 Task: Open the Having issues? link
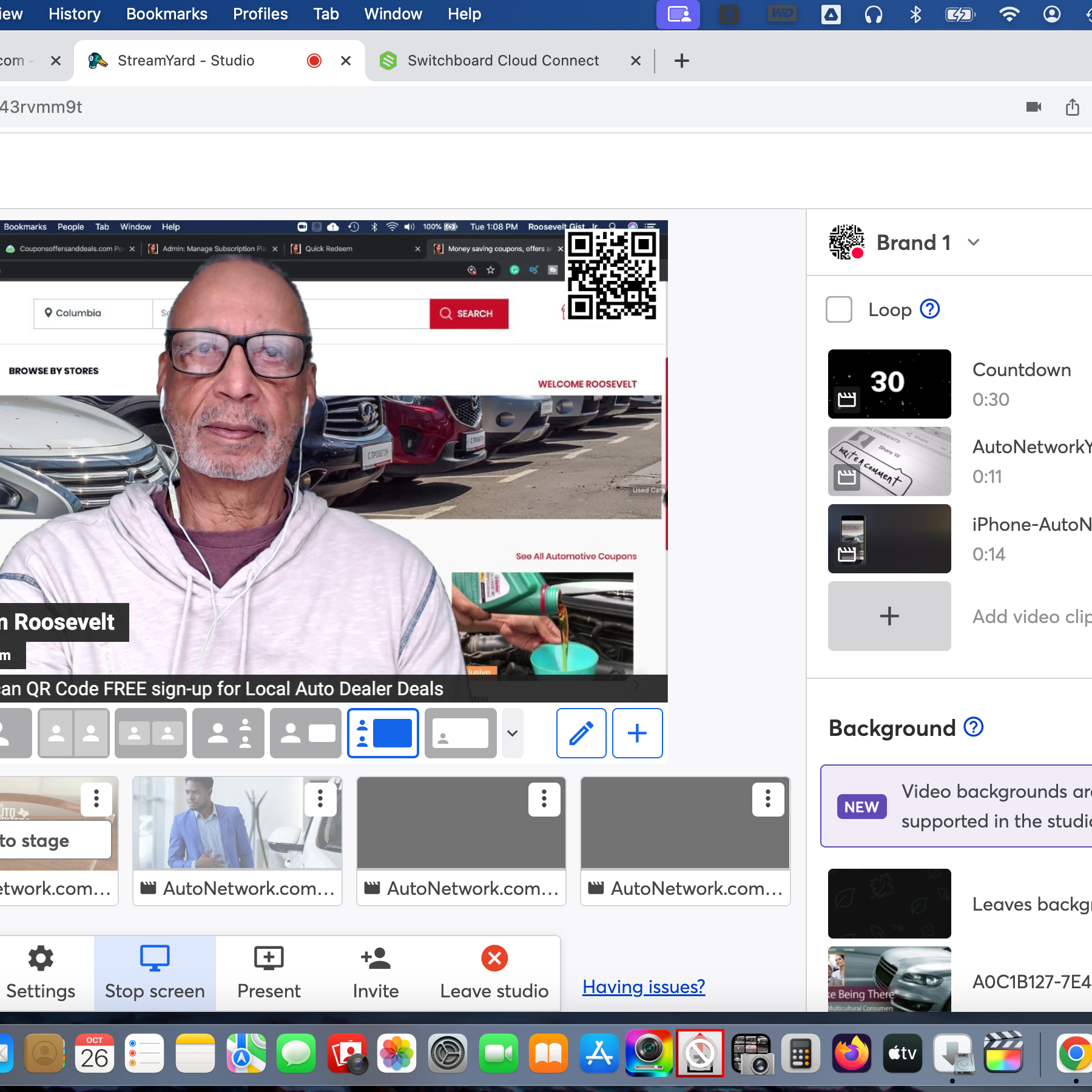[x=644, y=987]
